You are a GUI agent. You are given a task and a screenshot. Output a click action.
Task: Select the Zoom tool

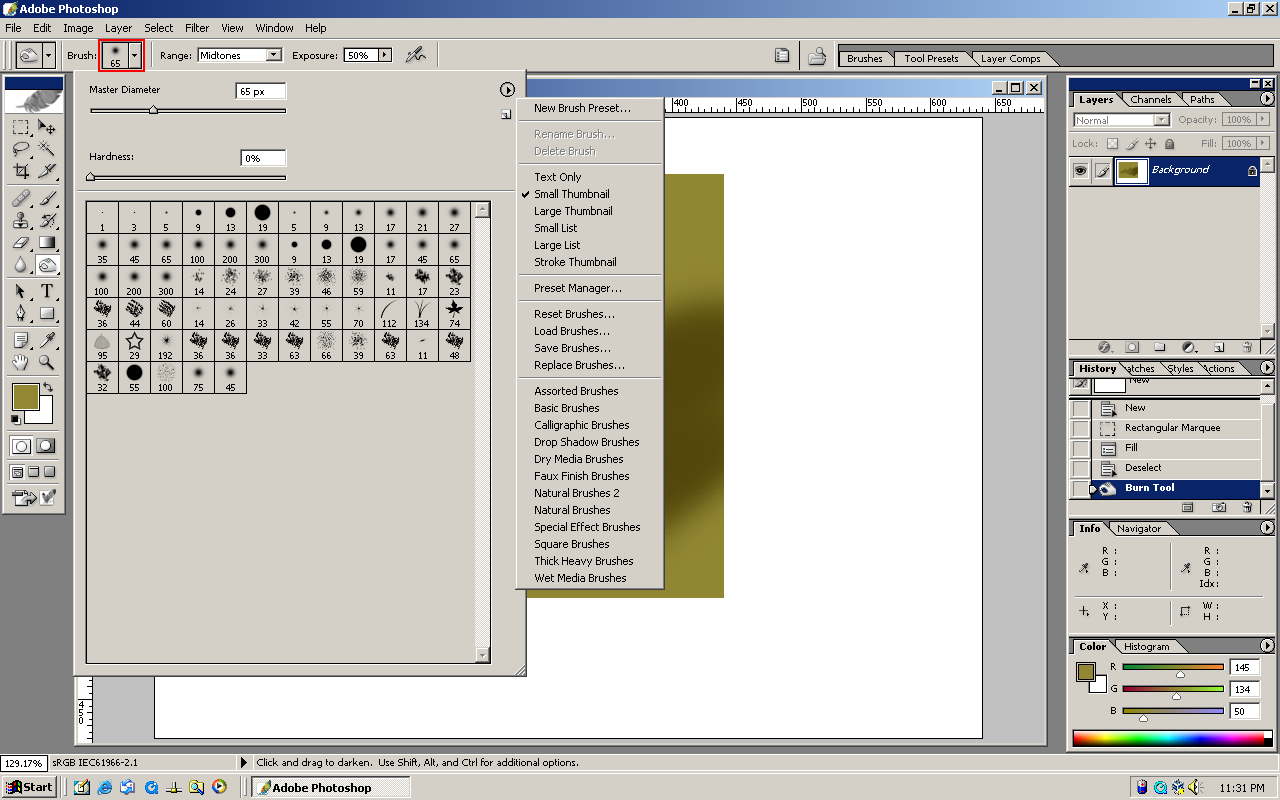47,362
